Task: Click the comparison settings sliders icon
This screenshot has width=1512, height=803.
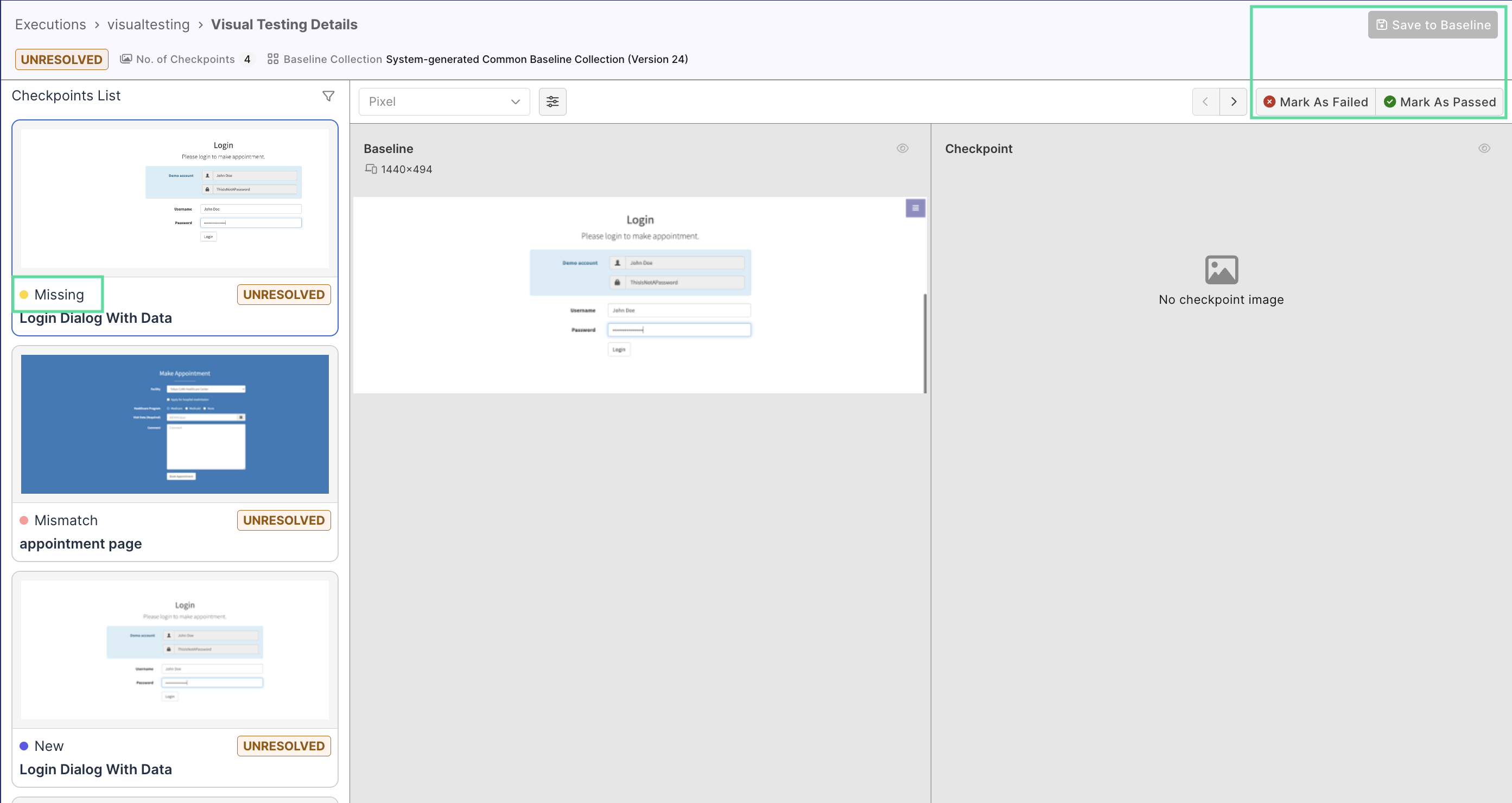Action: click(x=552, y=101)
